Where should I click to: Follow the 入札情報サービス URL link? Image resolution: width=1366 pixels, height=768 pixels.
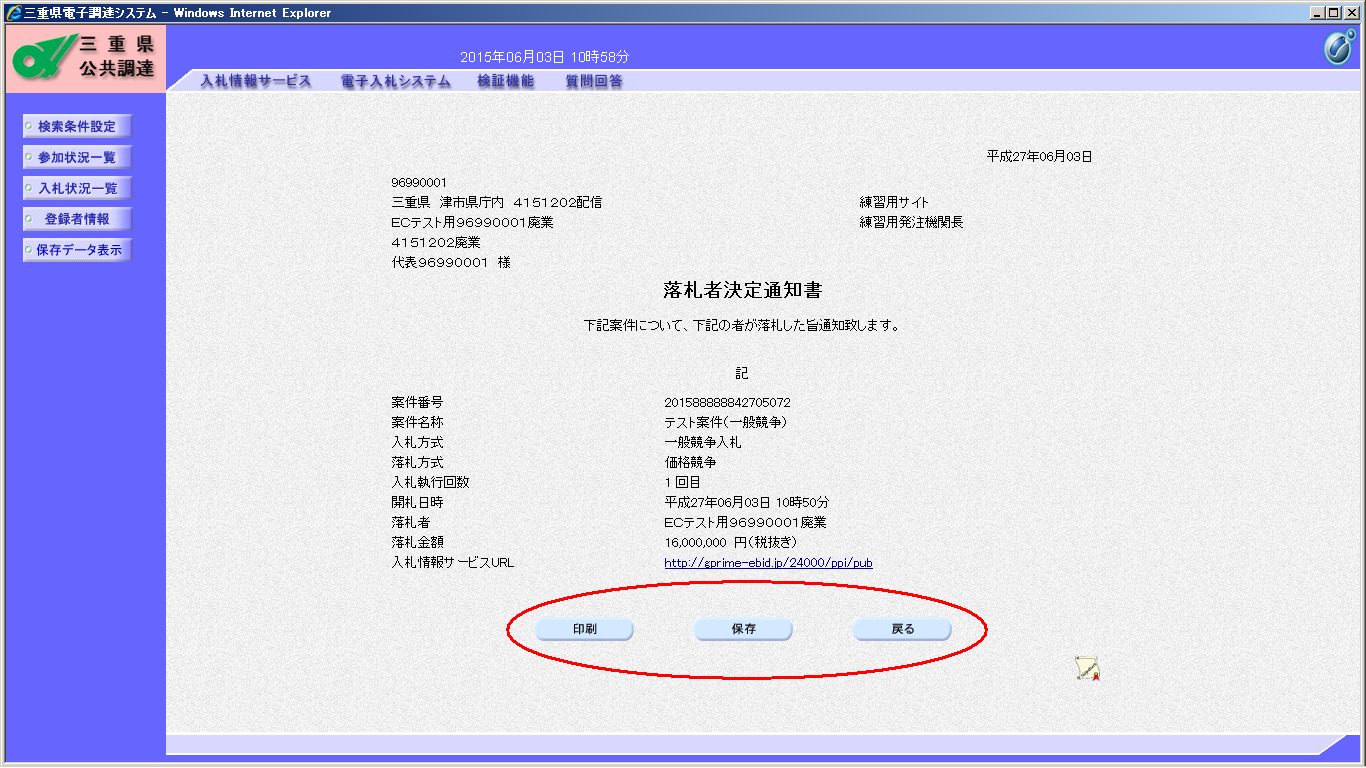(x=768, y=563)
